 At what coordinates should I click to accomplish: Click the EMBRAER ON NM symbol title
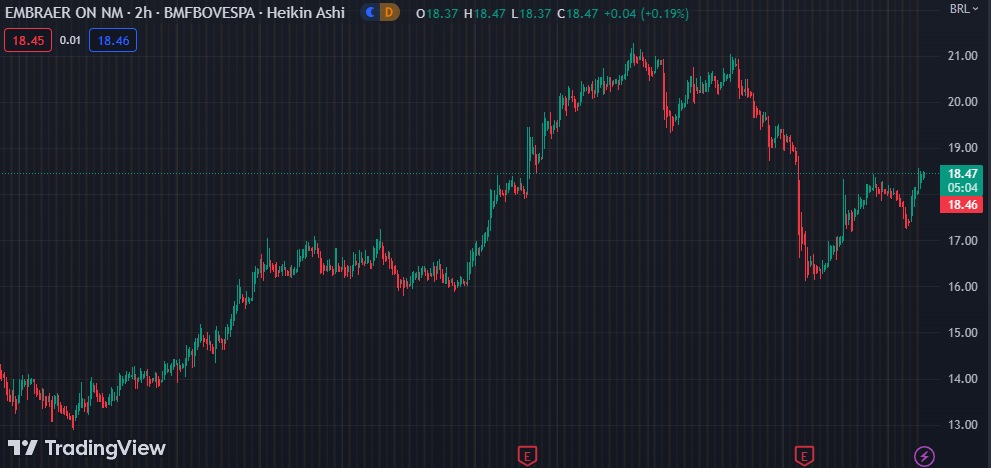[x=62, y=12]
